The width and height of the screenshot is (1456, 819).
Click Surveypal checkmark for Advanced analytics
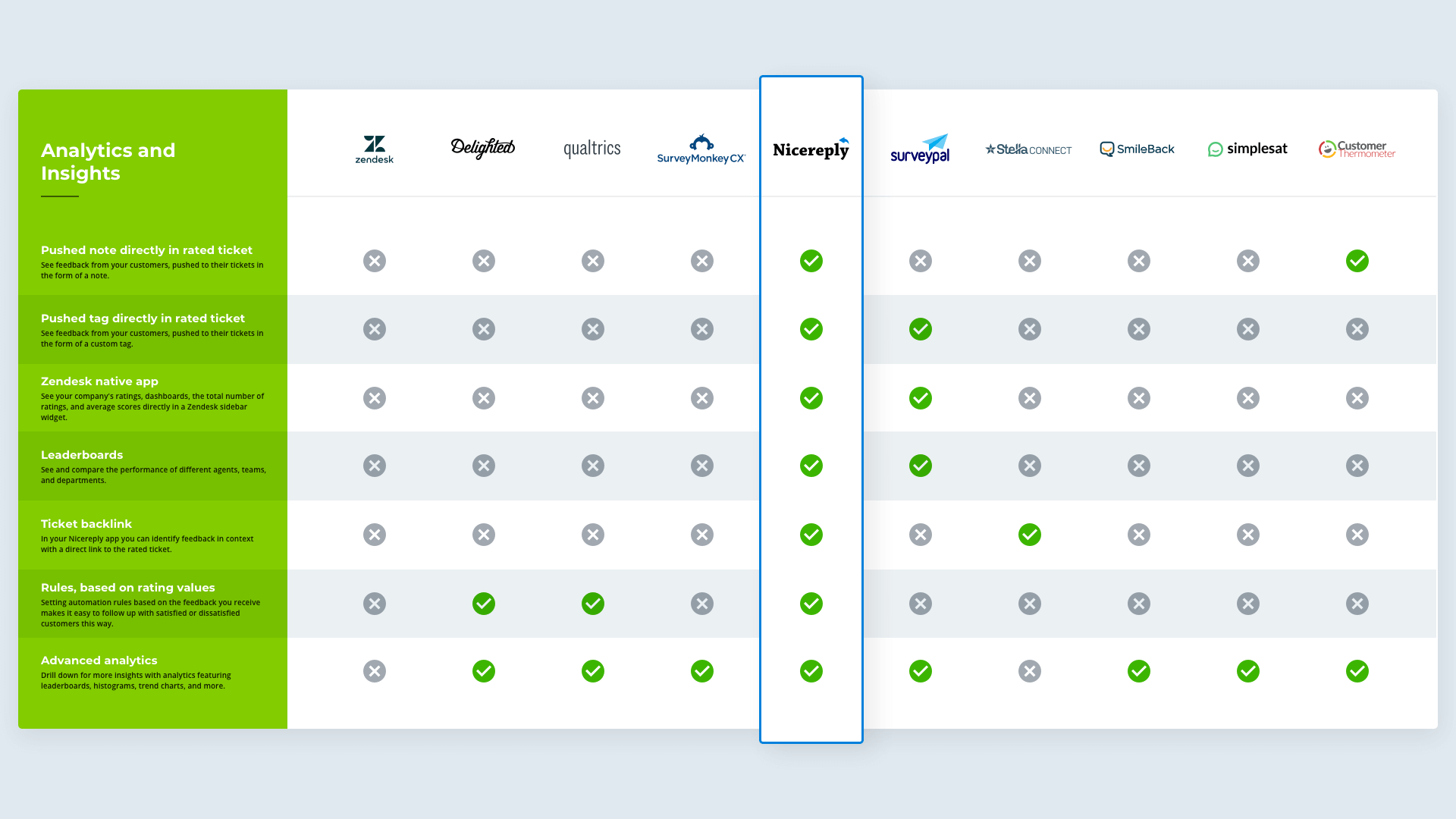(x=921, y=671)
